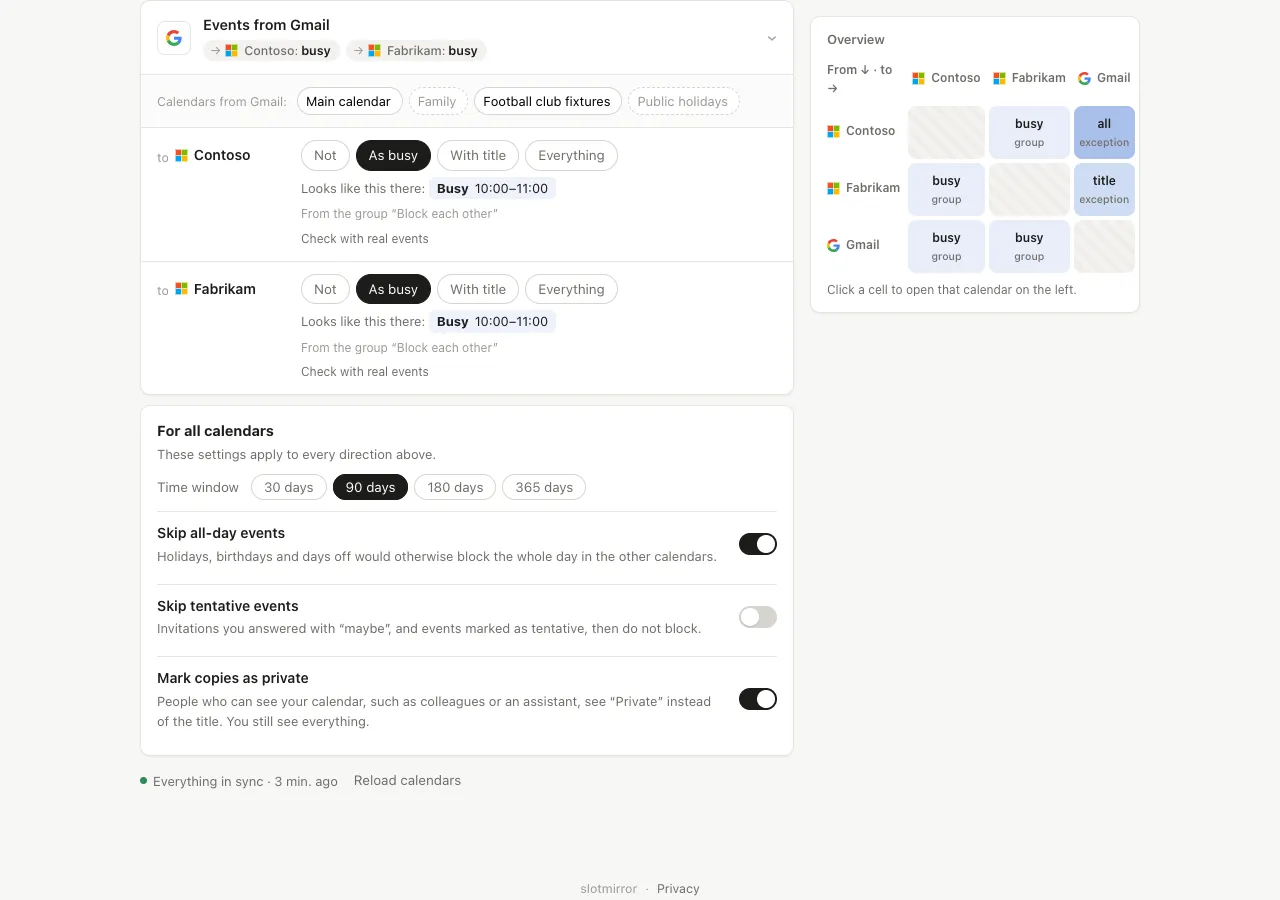Image resolution: width=1280 pixels, height=900 pixels.
Task: Click the Gmail icon in Overview row header
Action: pyautogui.click(x=834, y=245)
